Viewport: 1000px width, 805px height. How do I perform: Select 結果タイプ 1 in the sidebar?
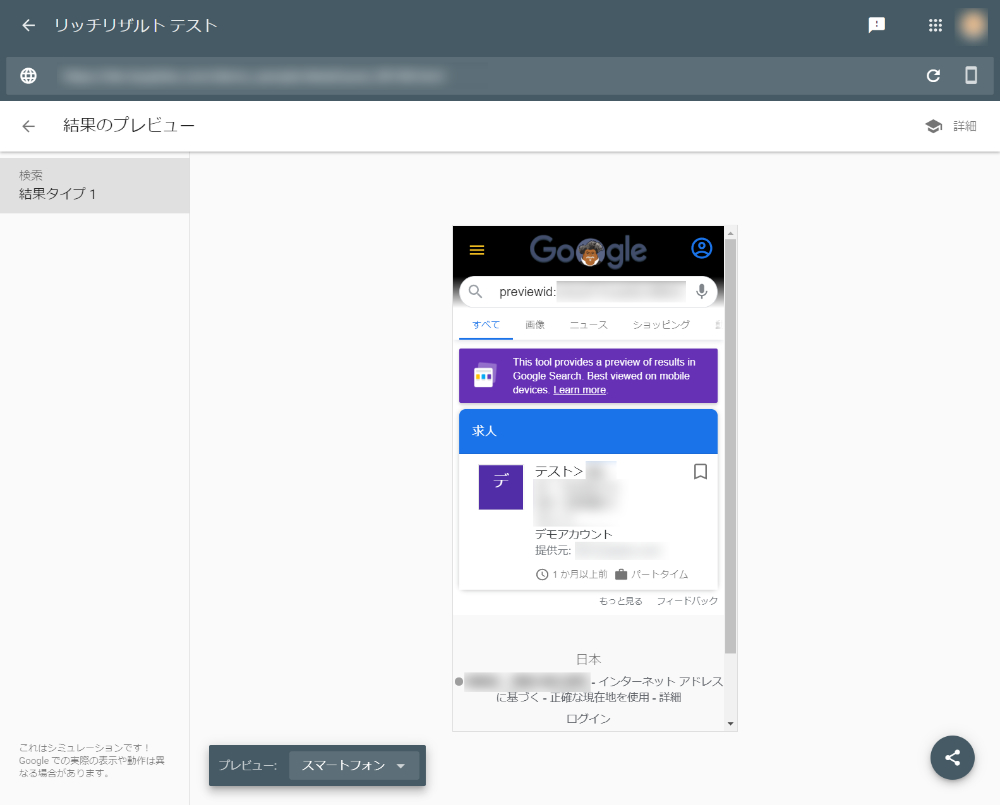coord(94,185)
